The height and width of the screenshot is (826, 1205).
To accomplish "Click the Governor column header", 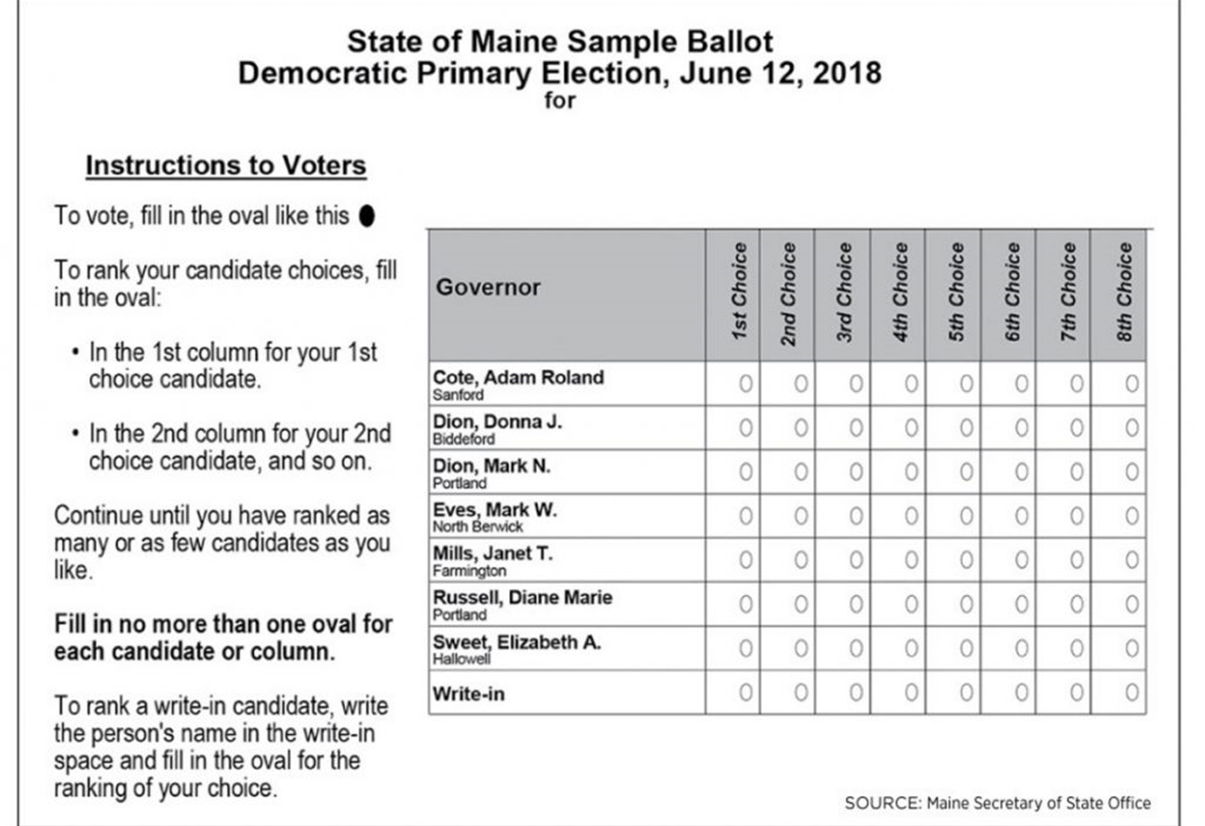I will 488,288.
